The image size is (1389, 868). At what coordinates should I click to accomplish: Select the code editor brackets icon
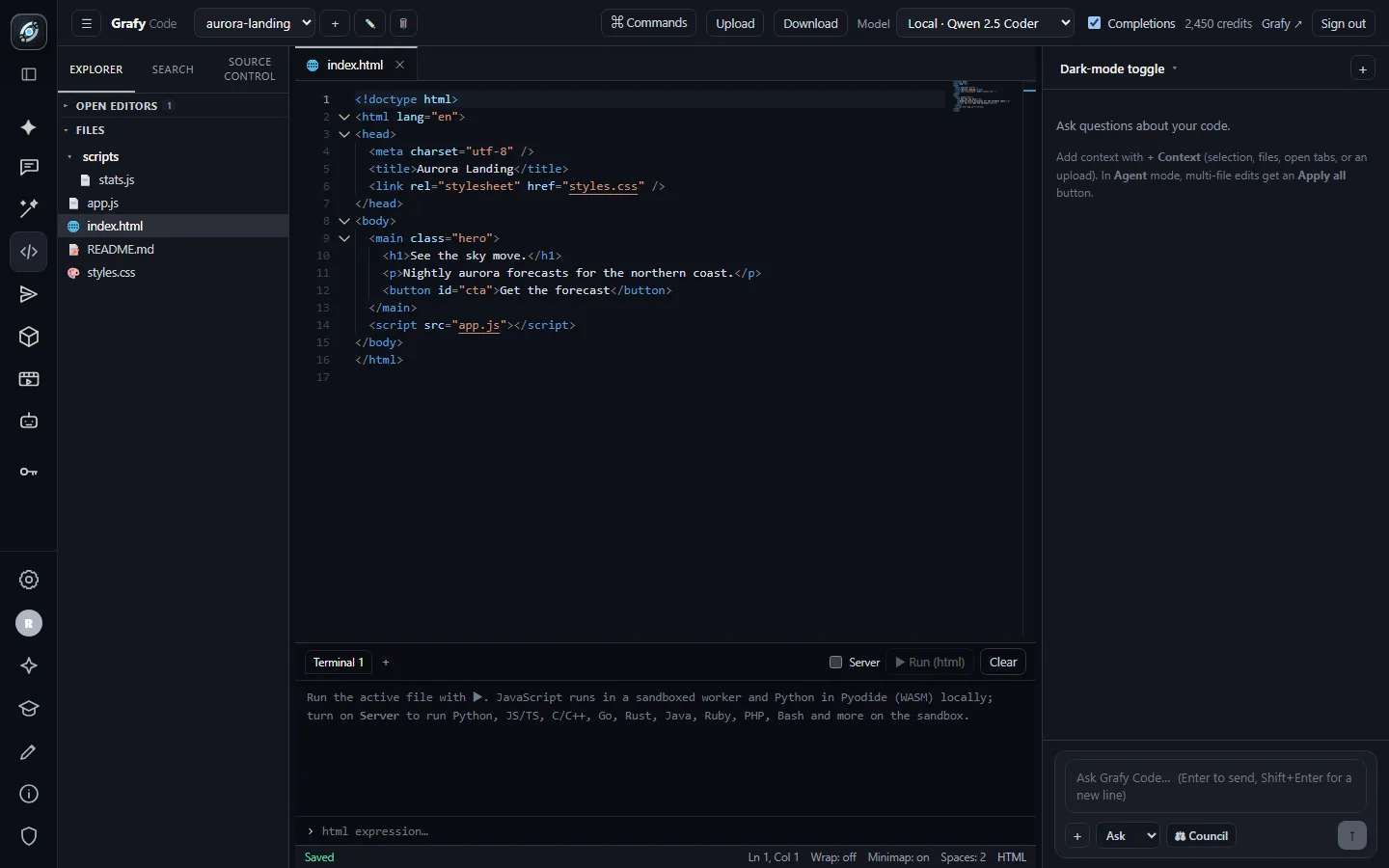point(29,252)
